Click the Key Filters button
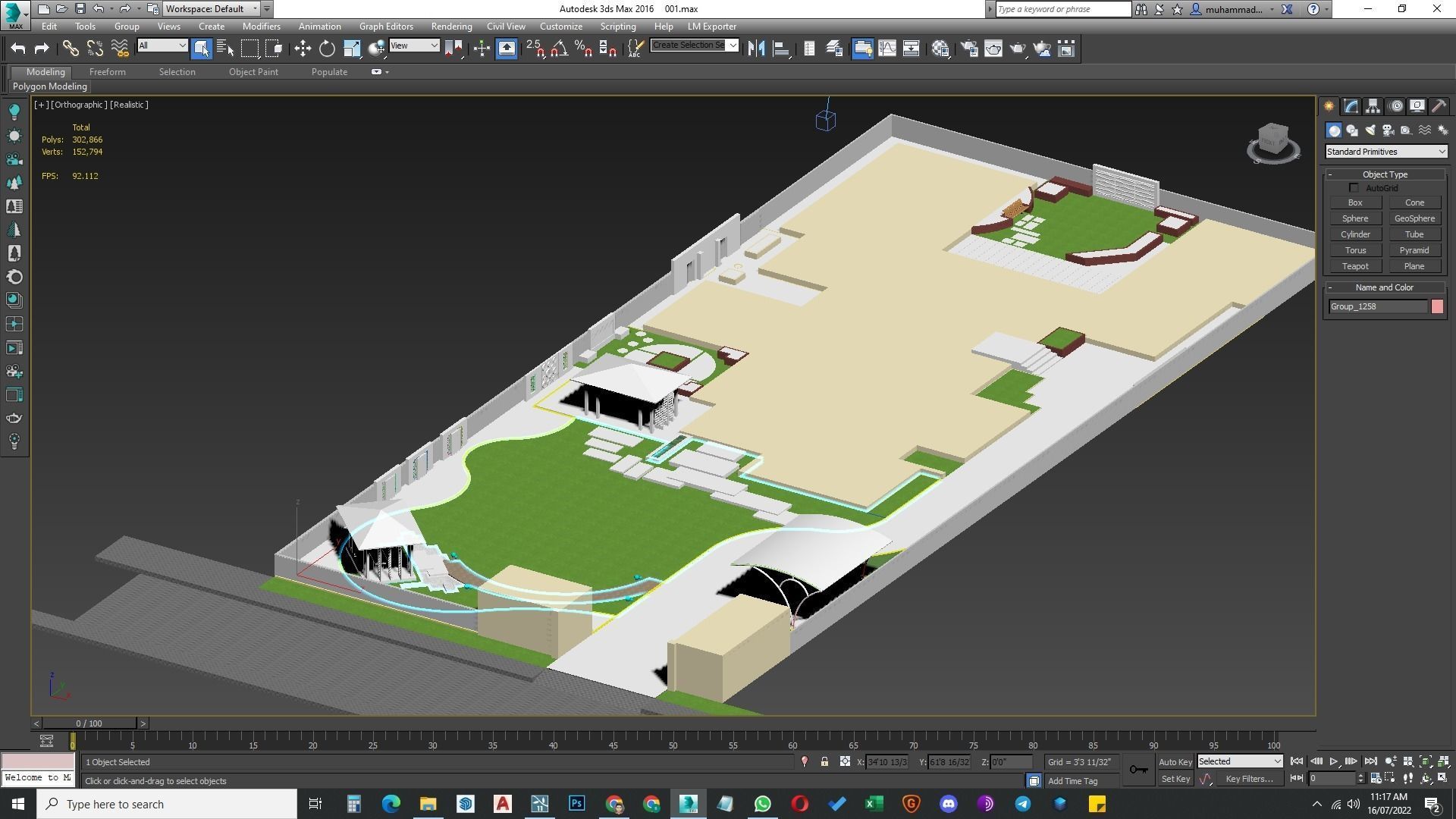 1248,779
